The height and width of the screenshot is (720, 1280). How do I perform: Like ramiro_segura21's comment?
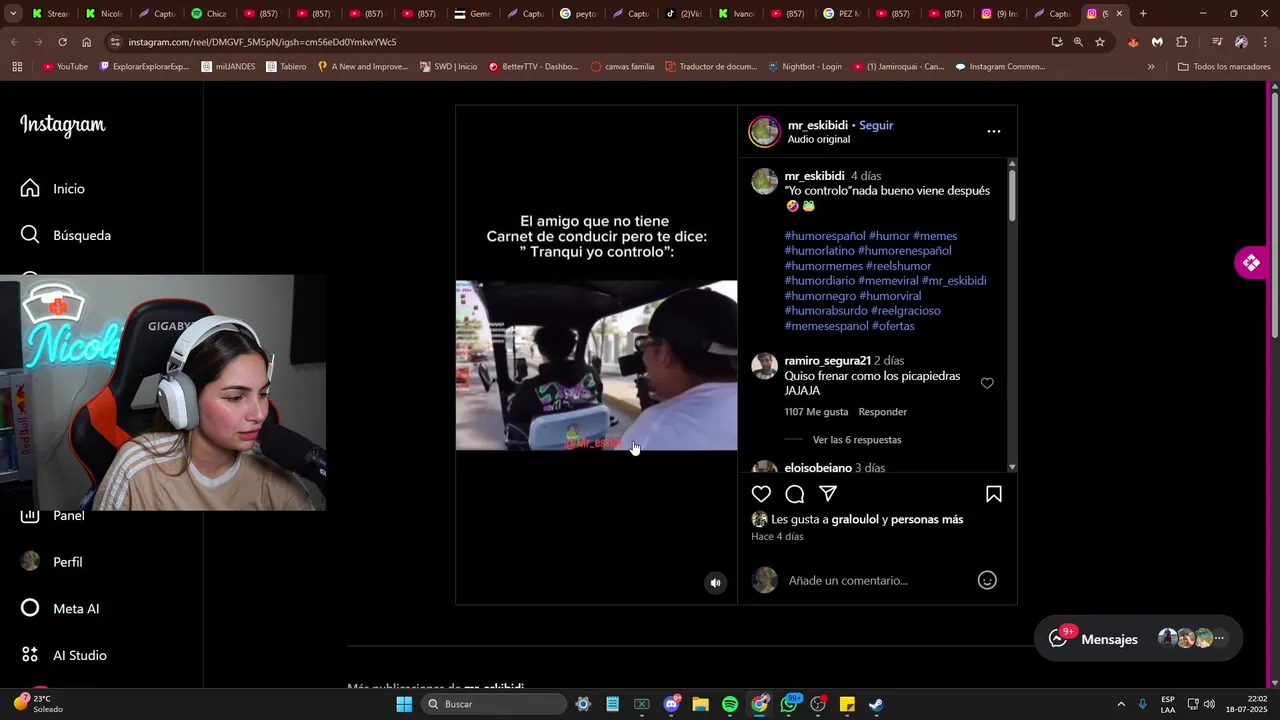coord(987,383)
